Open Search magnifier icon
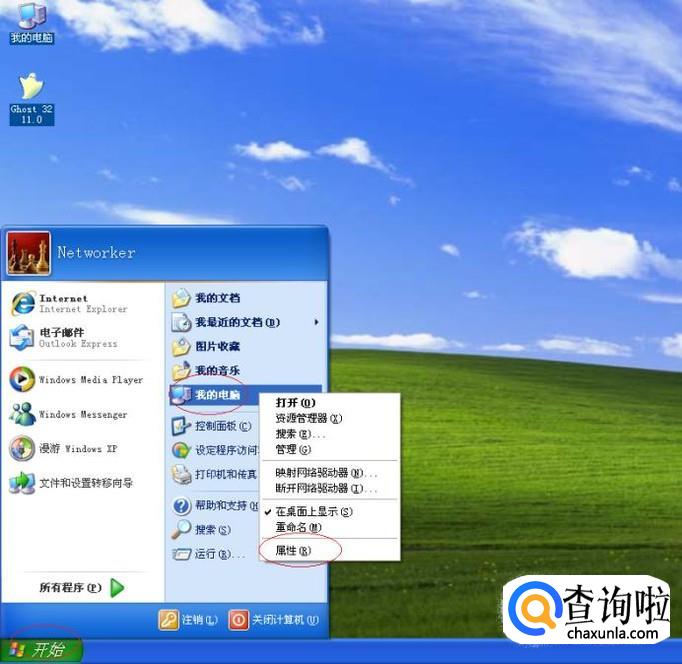The height and width of the screenshot is (664, 682). (x=181, y=530)
